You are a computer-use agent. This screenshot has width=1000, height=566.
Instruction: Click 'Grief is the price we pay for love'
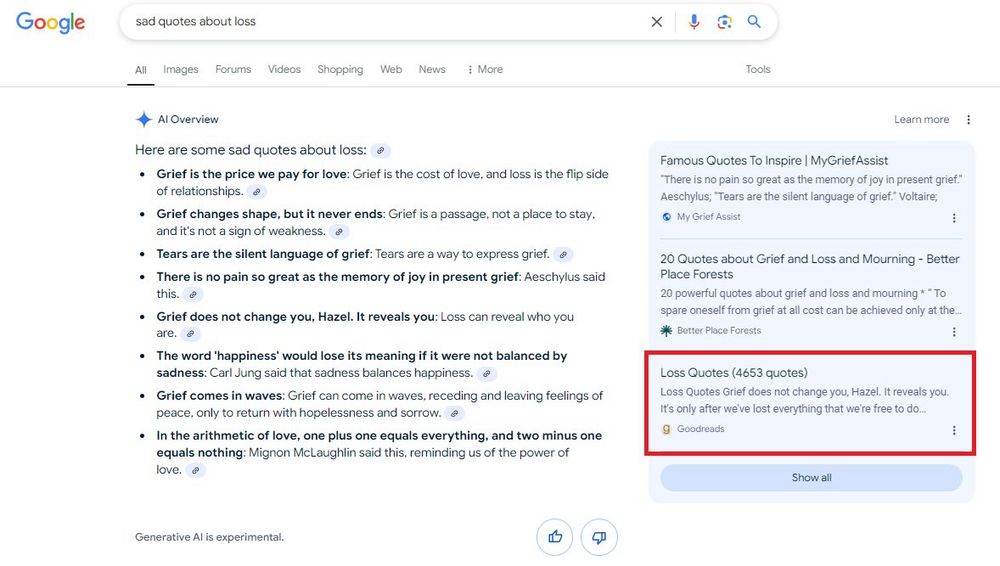[251, 174]
